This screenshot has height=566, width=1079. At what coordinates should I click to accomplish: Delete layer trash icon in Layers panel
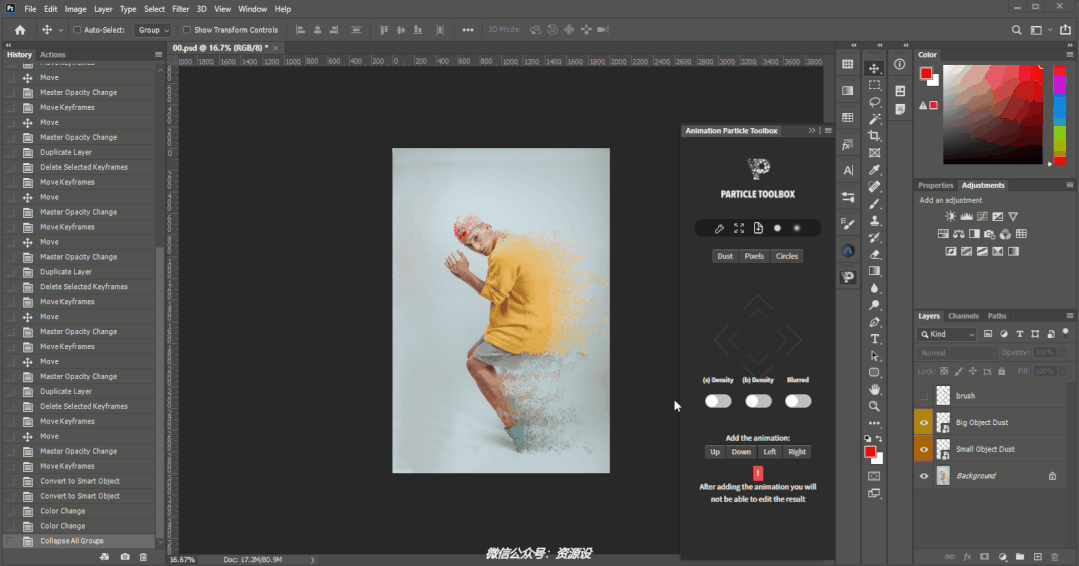1055,557
